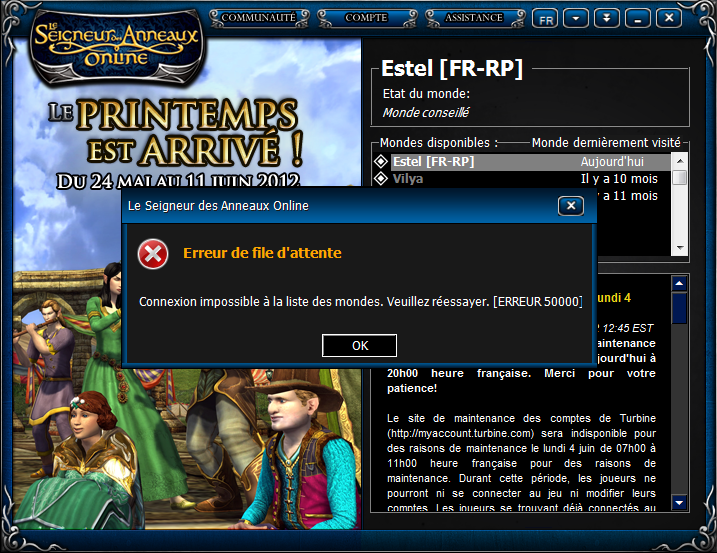Click OK in the error dialog

(x=359, y=345)
